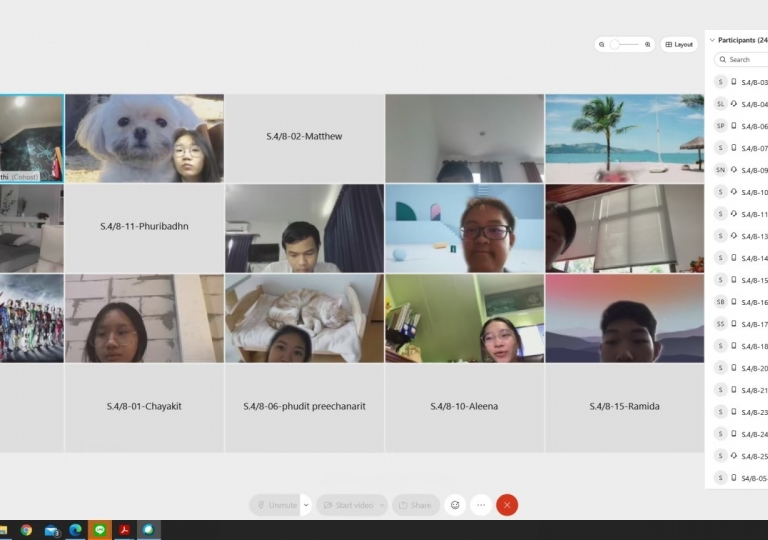Image resolution: width=768 pixels, height=540 pixels.
Task: Zoom out the video grid with the minus magnifier
Action: 601,45
